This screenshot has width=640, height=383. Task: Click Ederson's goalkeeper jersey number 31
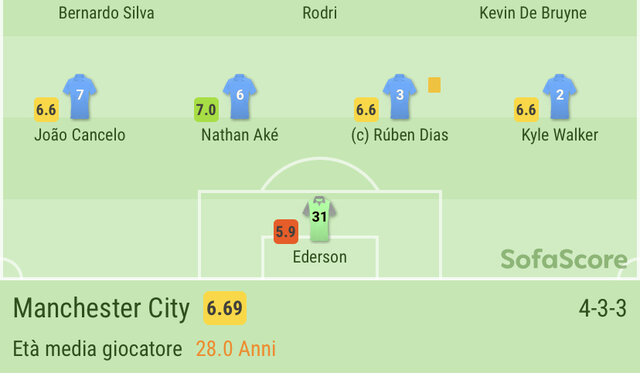click(319, 219)
